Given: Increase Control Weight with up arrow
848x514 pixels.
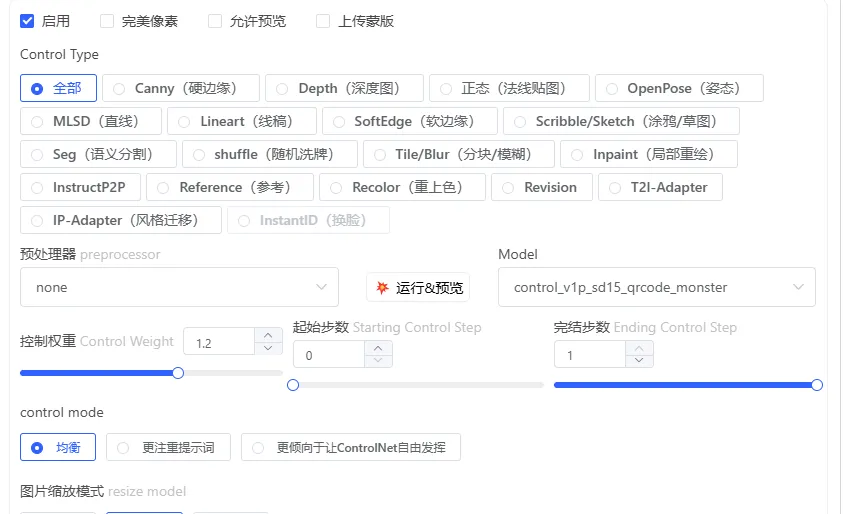Looking at the screenshot, I should pos(268,336).
